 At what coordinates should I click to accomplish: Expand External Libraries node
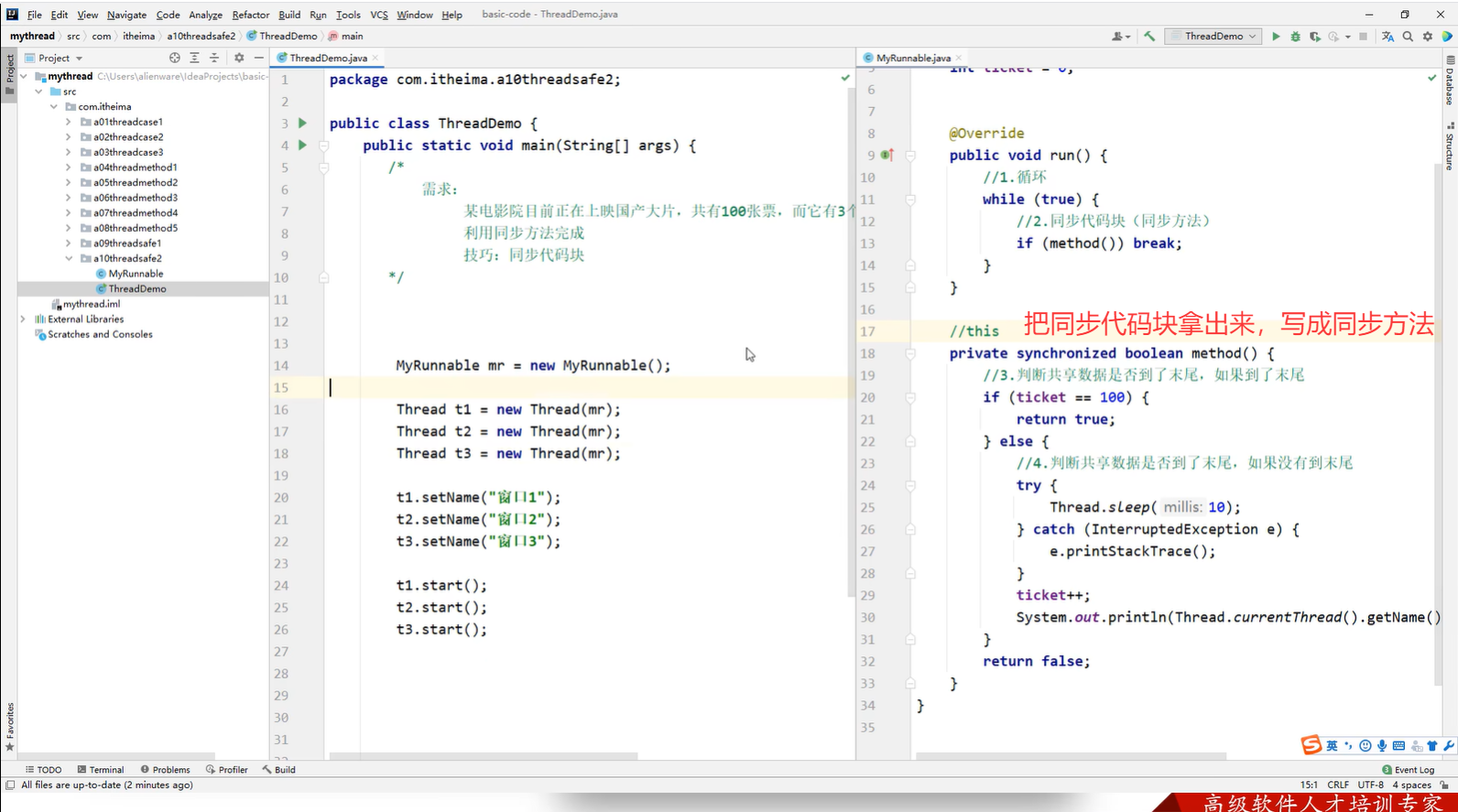[24, 319]
